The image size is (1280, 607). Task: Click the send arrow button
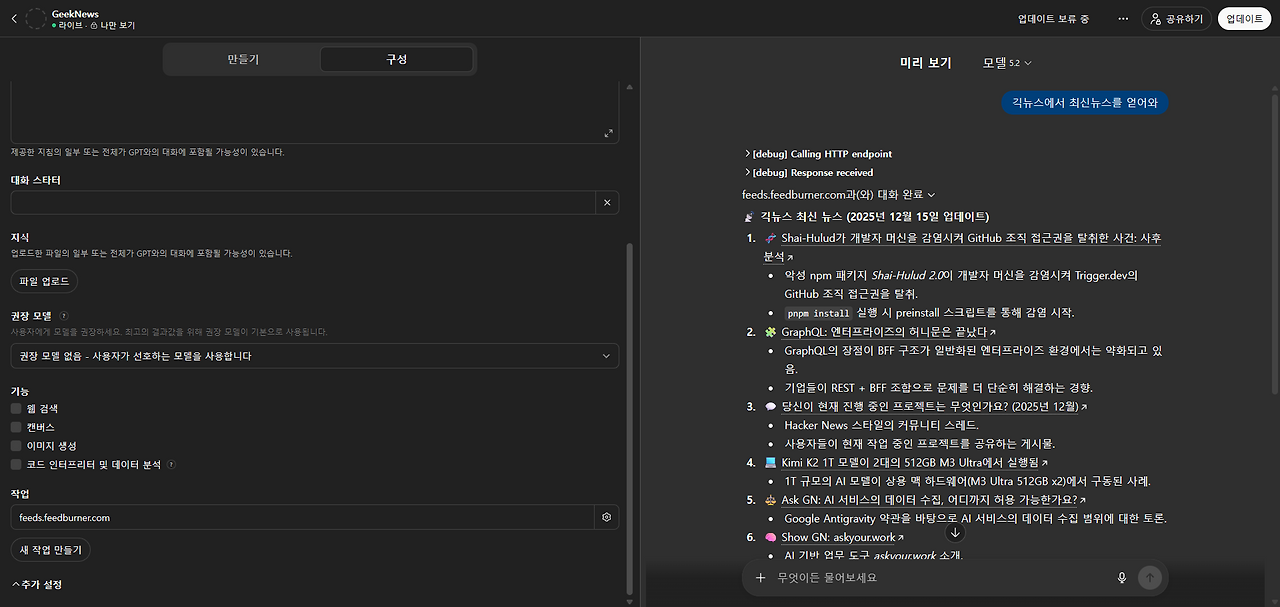pyautogui.click(x=1150, y=578)
